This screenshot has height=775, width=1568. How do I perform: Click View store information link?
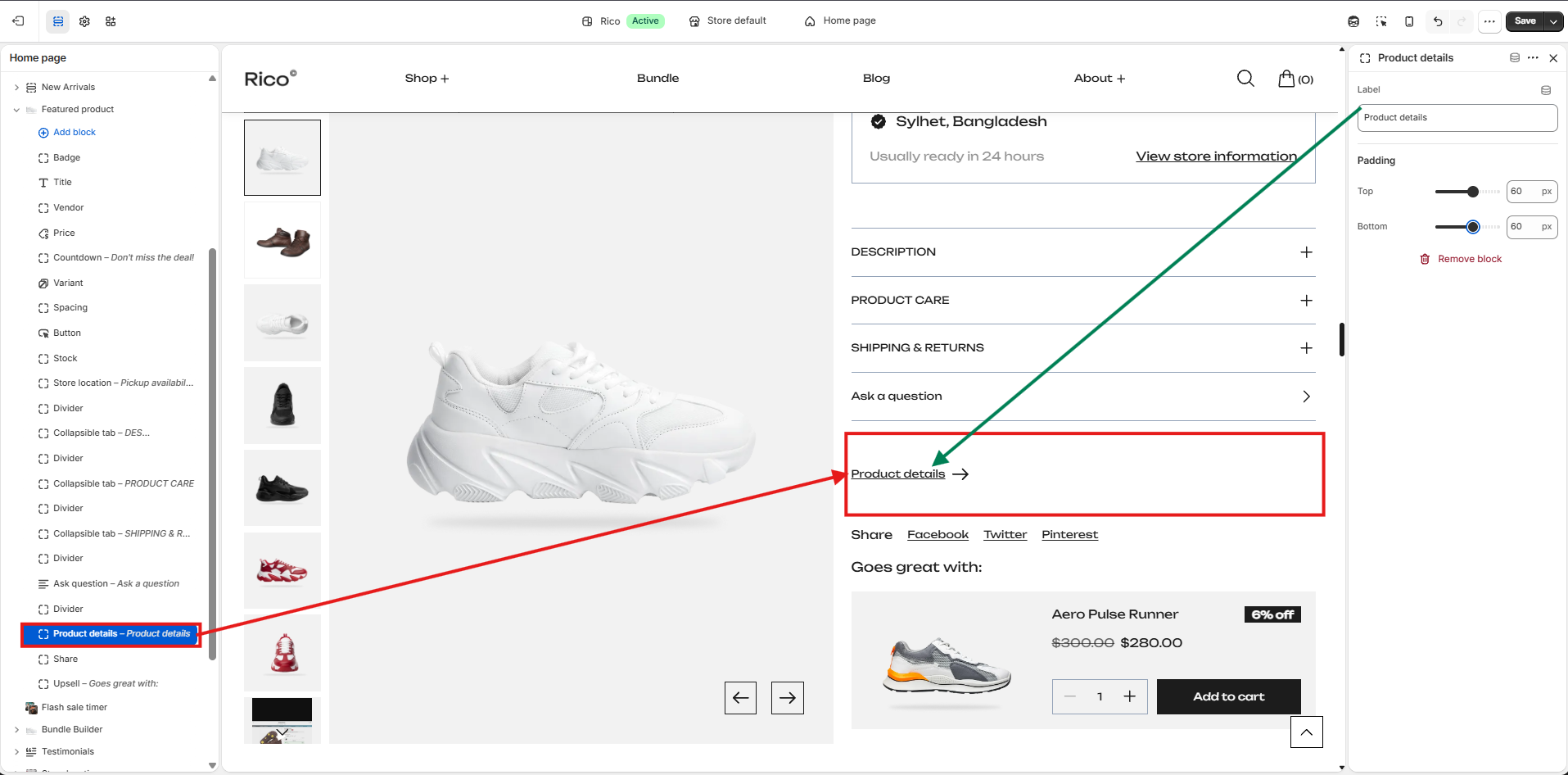1216,156
